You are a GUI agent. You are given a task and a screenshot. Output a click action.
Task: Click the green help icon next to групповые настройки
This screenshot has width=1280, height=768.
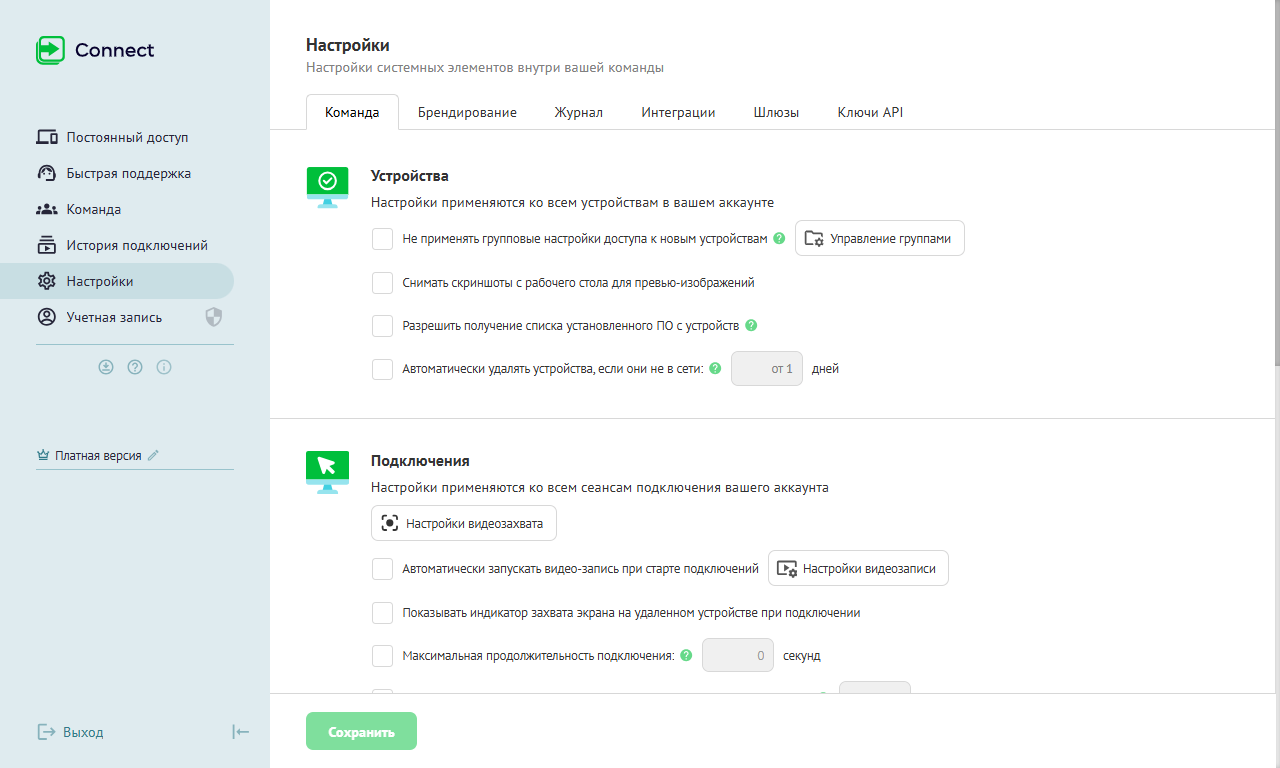(779, 239)
